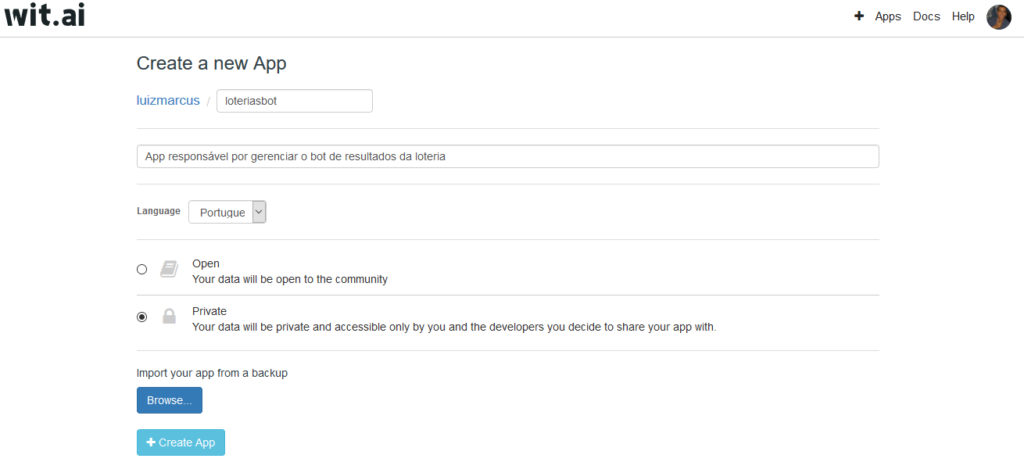This screenshot has height=462, width=1024.
Task: Click the Create App button
Action: click(181, 442)
